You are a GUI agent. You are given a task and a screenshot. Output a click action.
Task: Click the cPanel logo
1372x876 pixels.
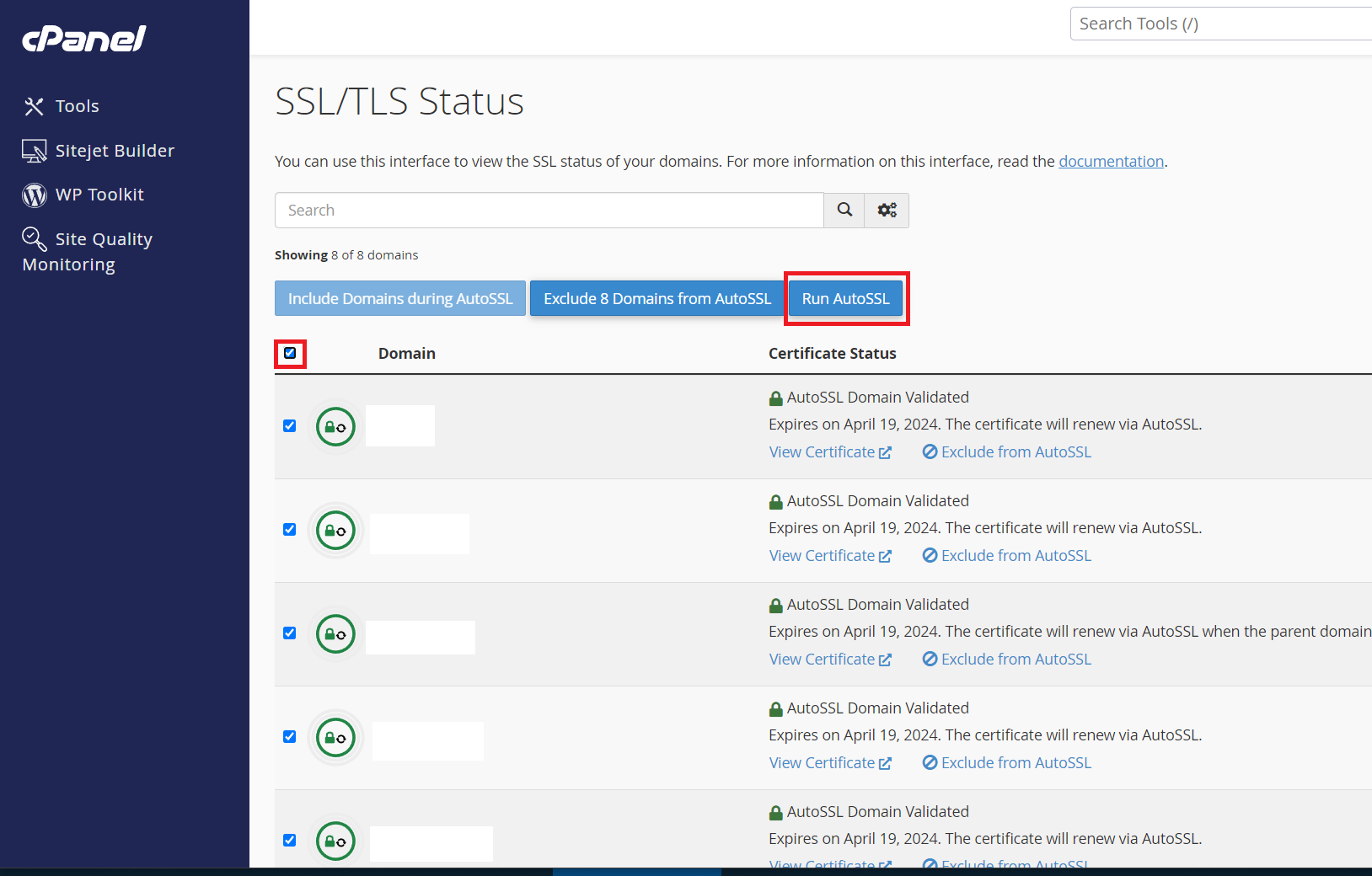pyautogui.click(x=84, y=38)
